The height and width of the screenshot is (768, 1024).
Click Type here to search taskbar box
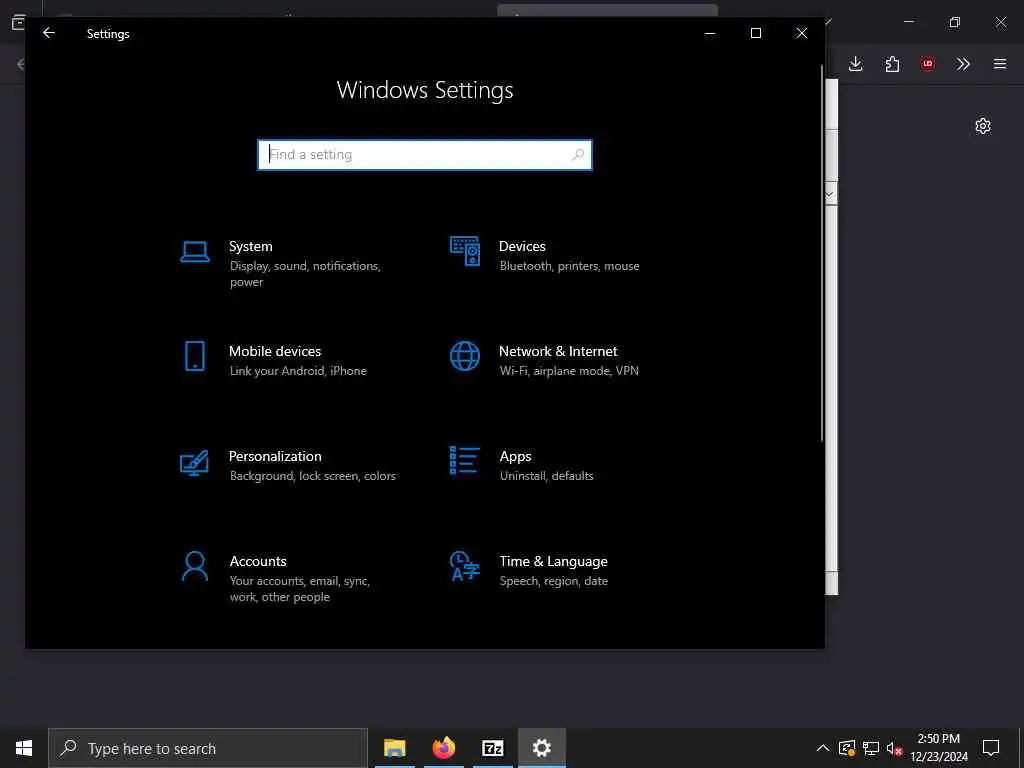[x=208, y=748]
